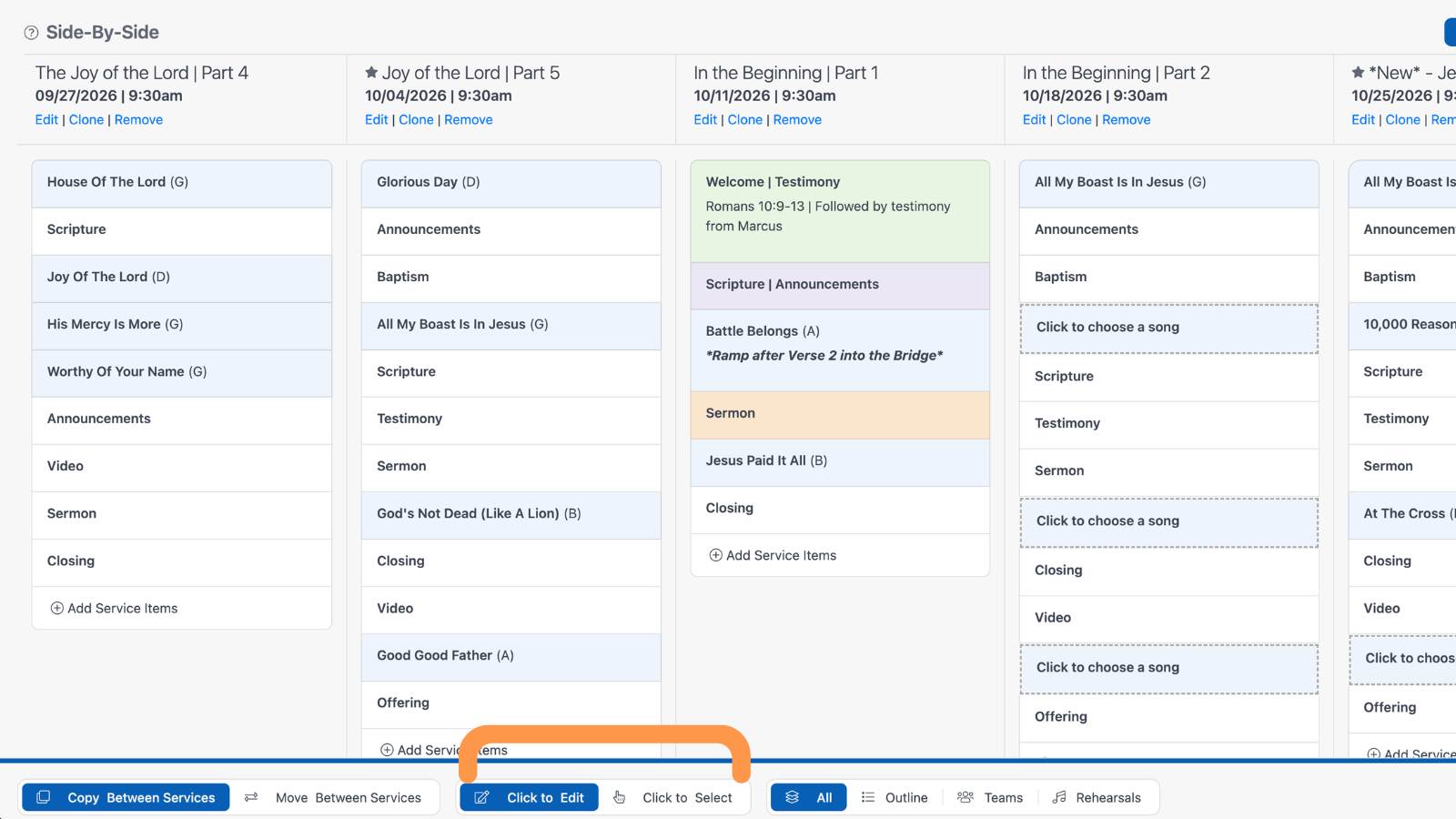Viewport: 1456px width, 819px height.
Task: Switch to Move Between Services mode
Action: 334,797
